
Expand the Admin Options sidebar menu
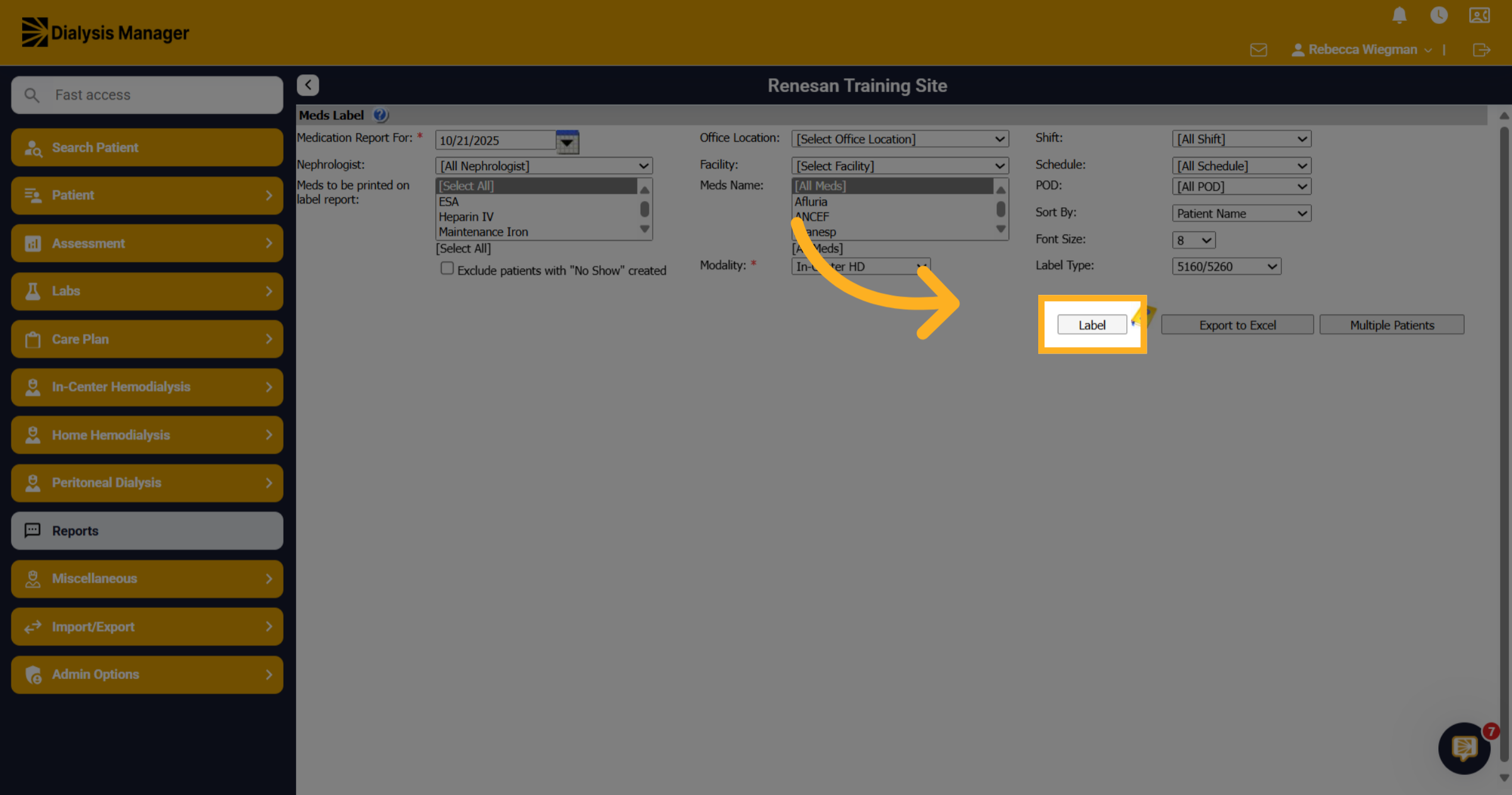pos(147,674)
